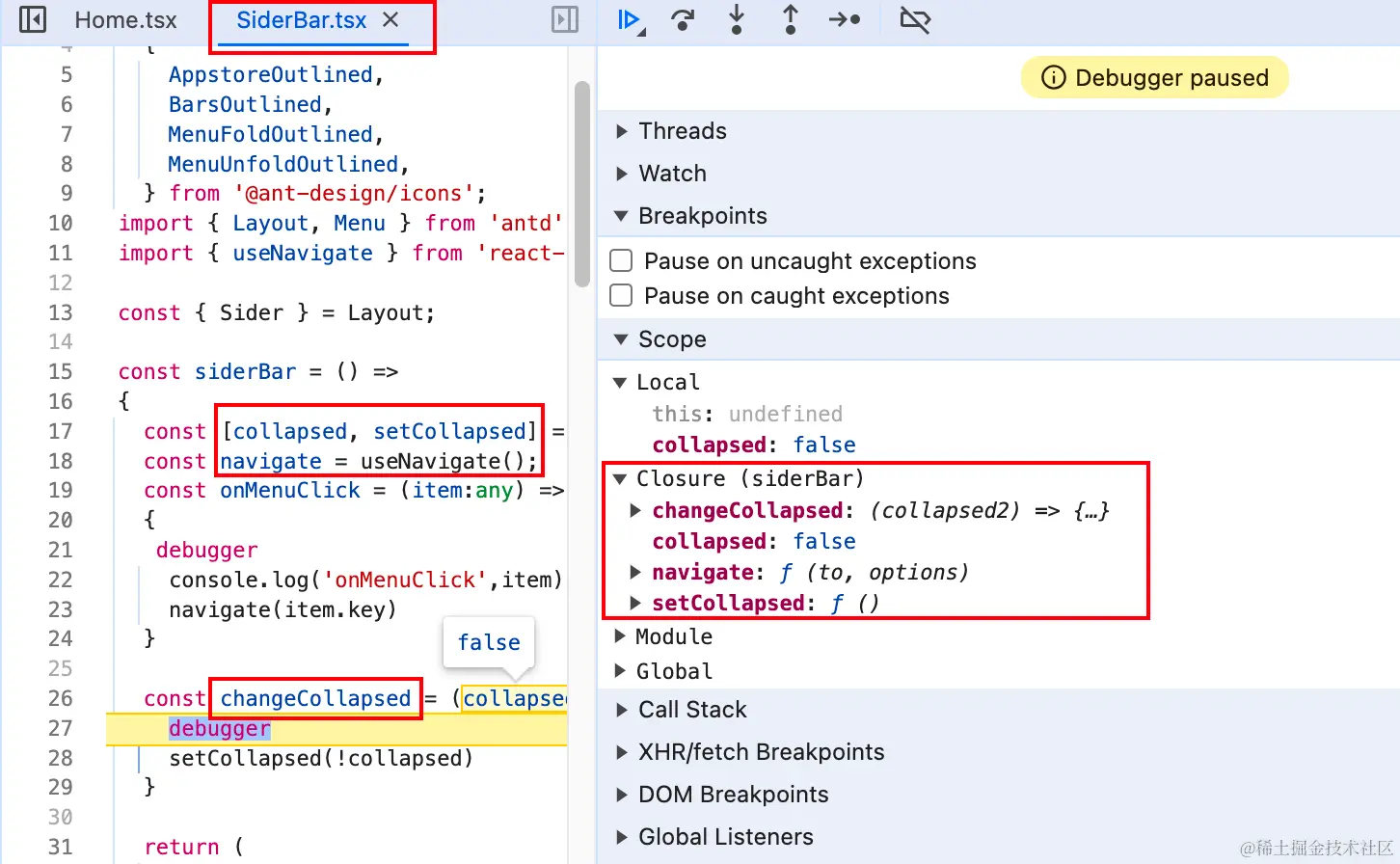Click MenuFoldOutlined on line 7

click(270, 134)
